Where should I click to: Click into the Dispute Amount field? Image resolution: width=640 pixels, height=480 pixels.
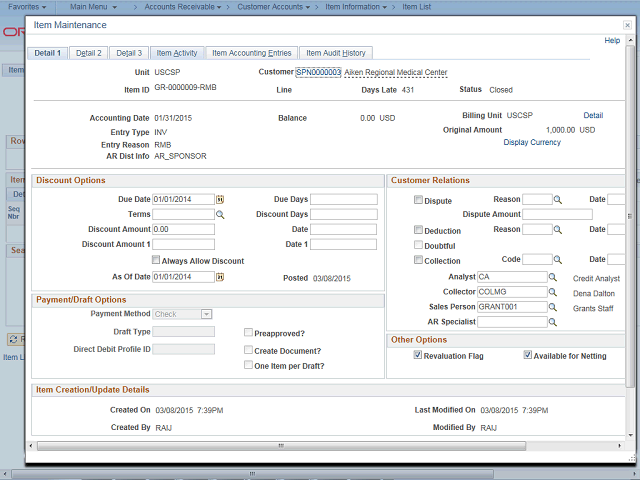pyautogui.click(x=557, y=214)
